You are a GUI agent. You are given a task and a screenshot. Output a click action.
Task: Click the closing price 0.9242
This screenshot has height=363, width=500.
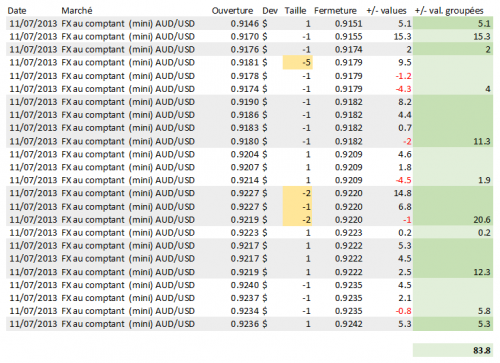pos(348,324)
